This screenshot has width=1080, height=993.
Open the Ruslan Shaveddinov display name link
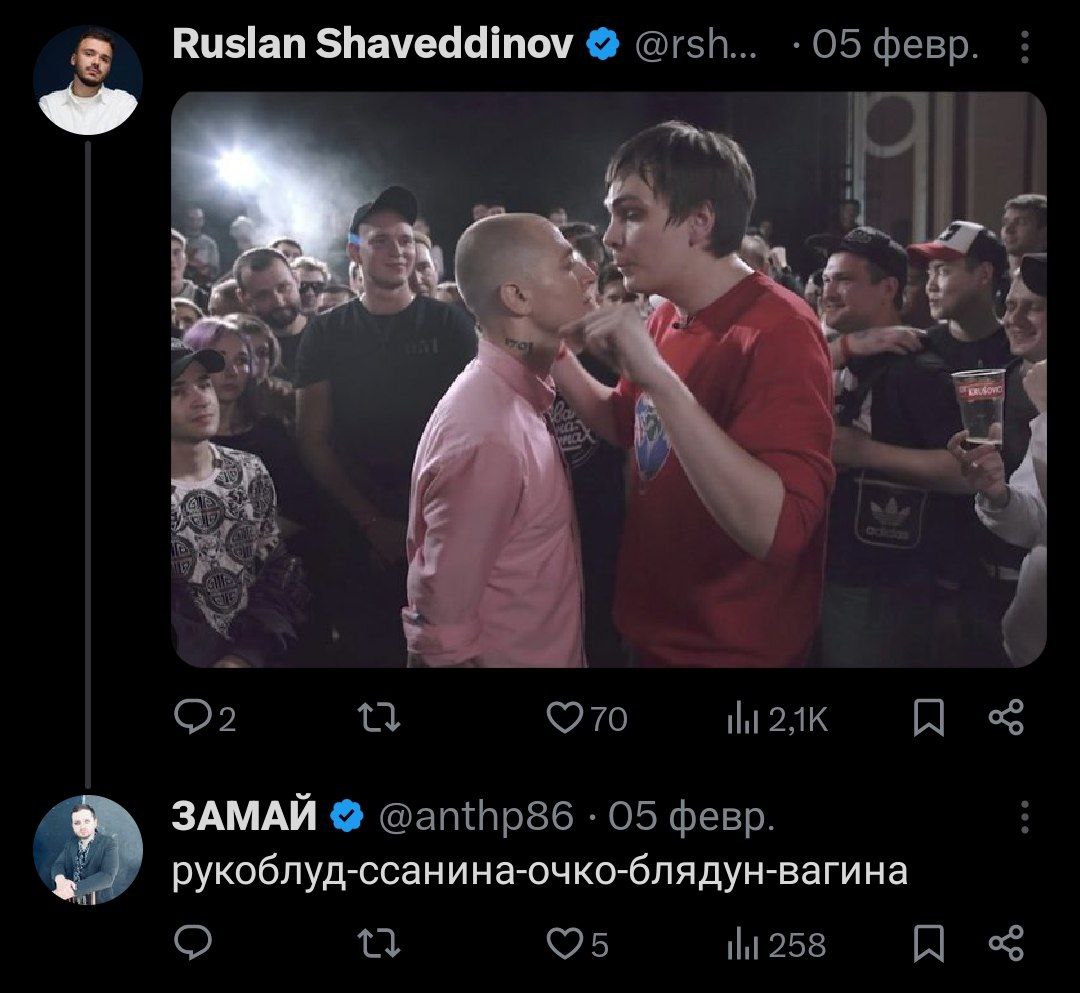pos(372,45)
